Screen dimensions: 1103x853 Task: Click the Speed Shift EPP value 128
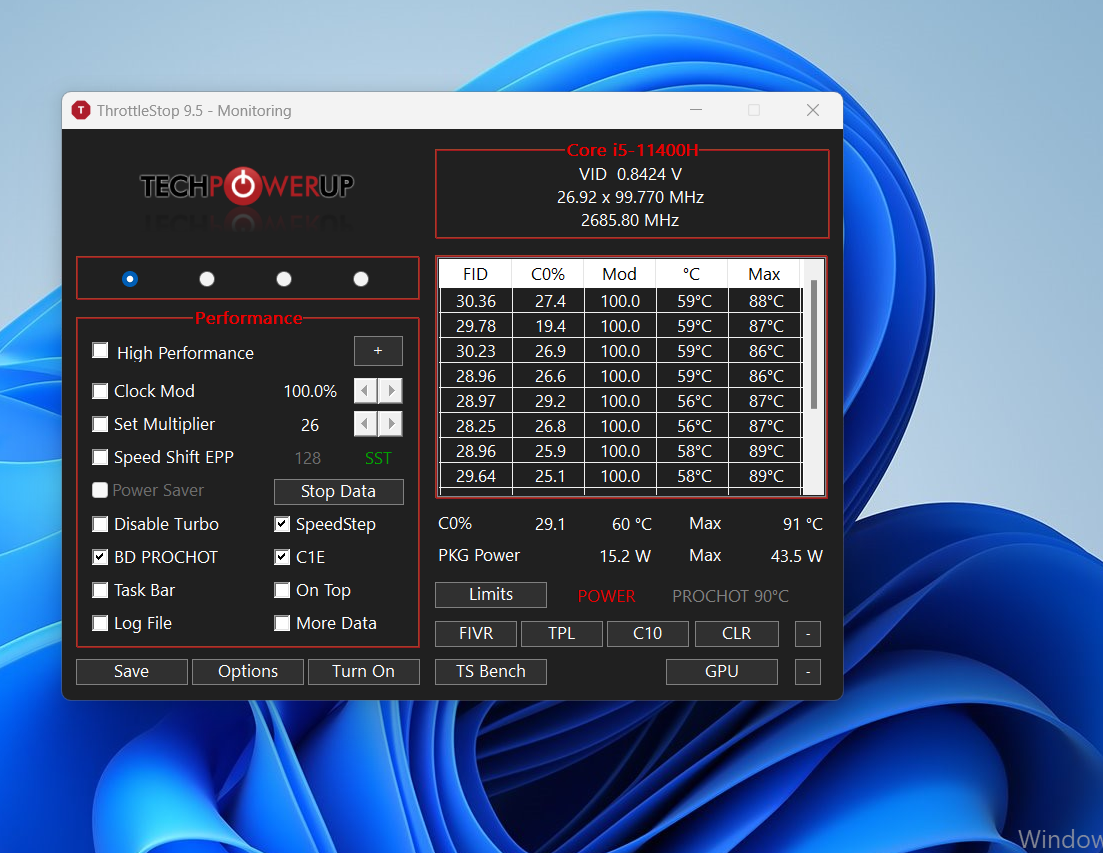[x=307, y=458]
